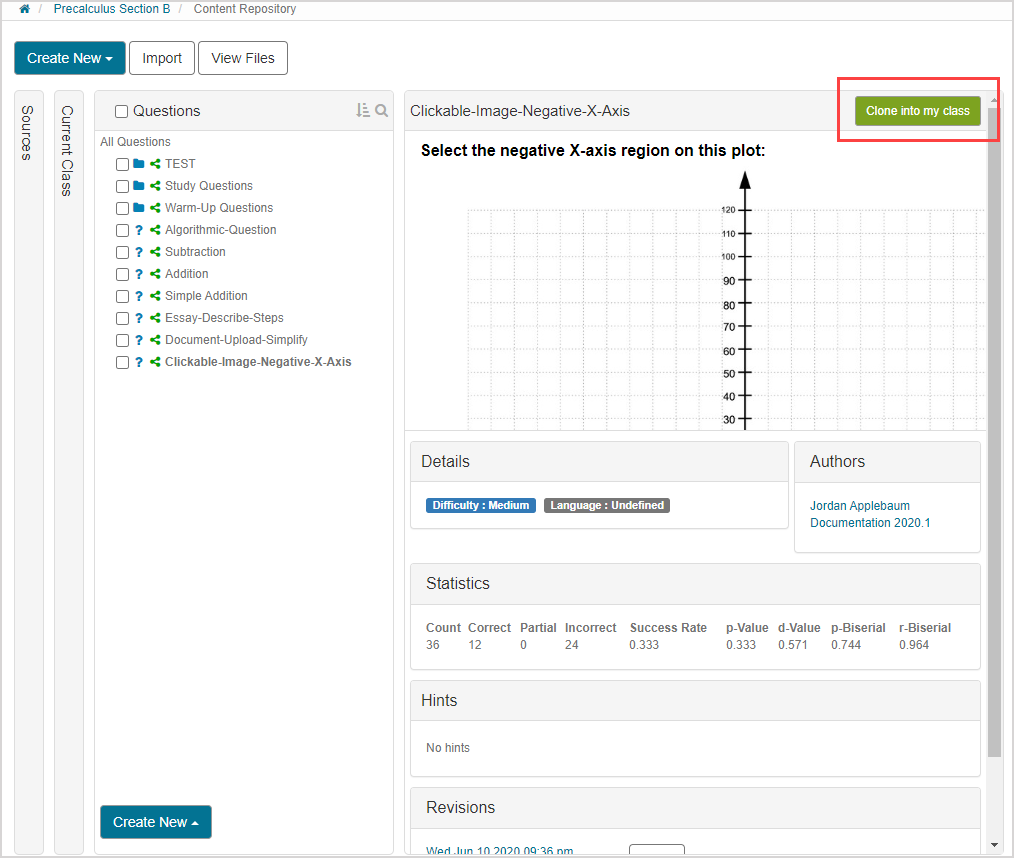Click the Import button
The height and width of the screenshot is (858, 1014).
161,58
